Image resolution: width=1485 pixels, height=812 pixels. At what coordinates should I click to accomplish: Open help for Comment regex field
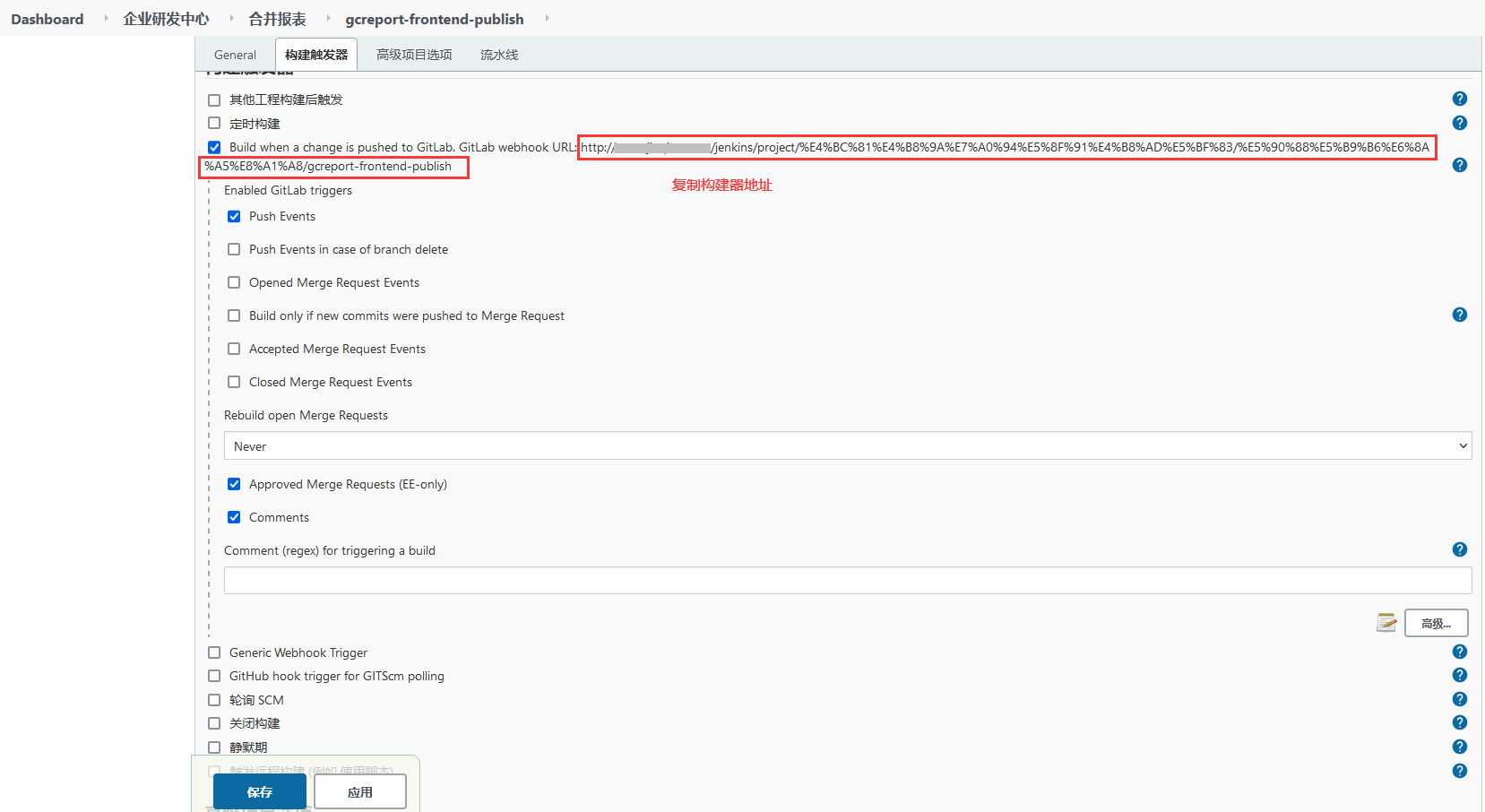point(1459,549)
